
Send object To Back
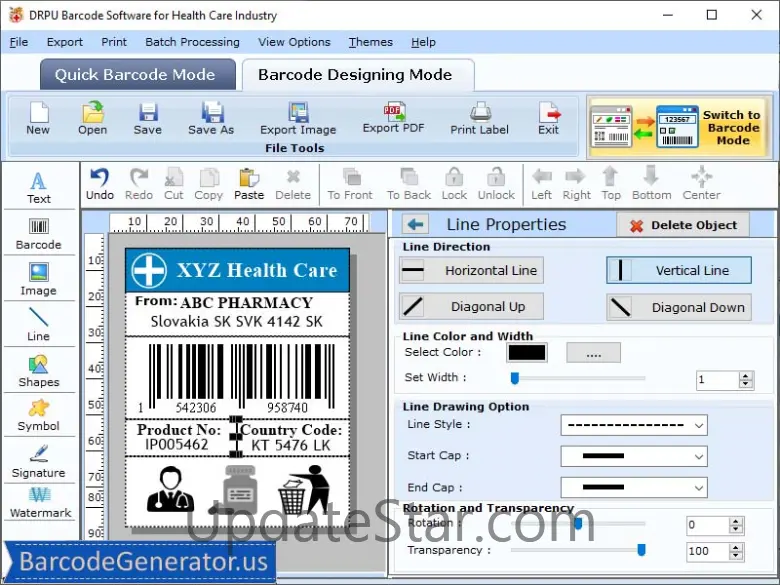[x=409, y=184]
